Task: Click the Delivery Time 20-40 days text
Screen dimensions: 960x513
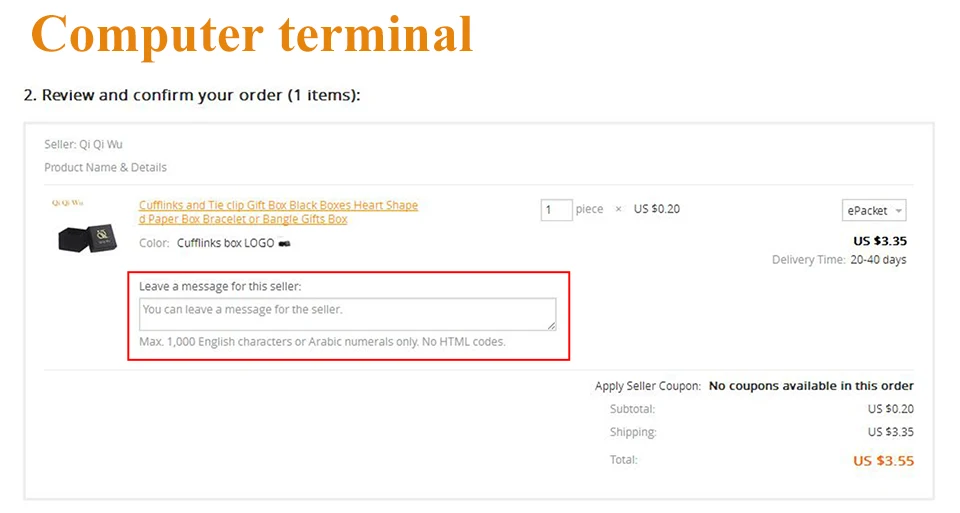Action: pos(839,260)
